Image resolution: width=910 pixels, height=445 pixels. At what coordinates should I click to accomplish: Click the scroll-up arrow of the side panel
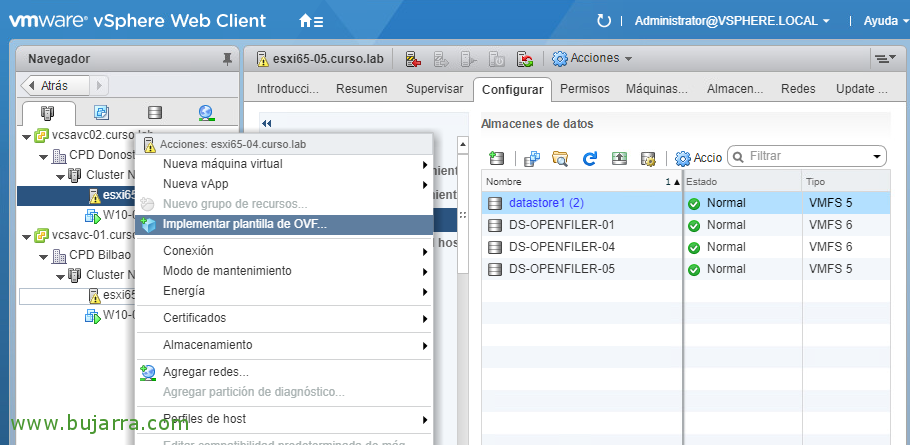[463, 143]
